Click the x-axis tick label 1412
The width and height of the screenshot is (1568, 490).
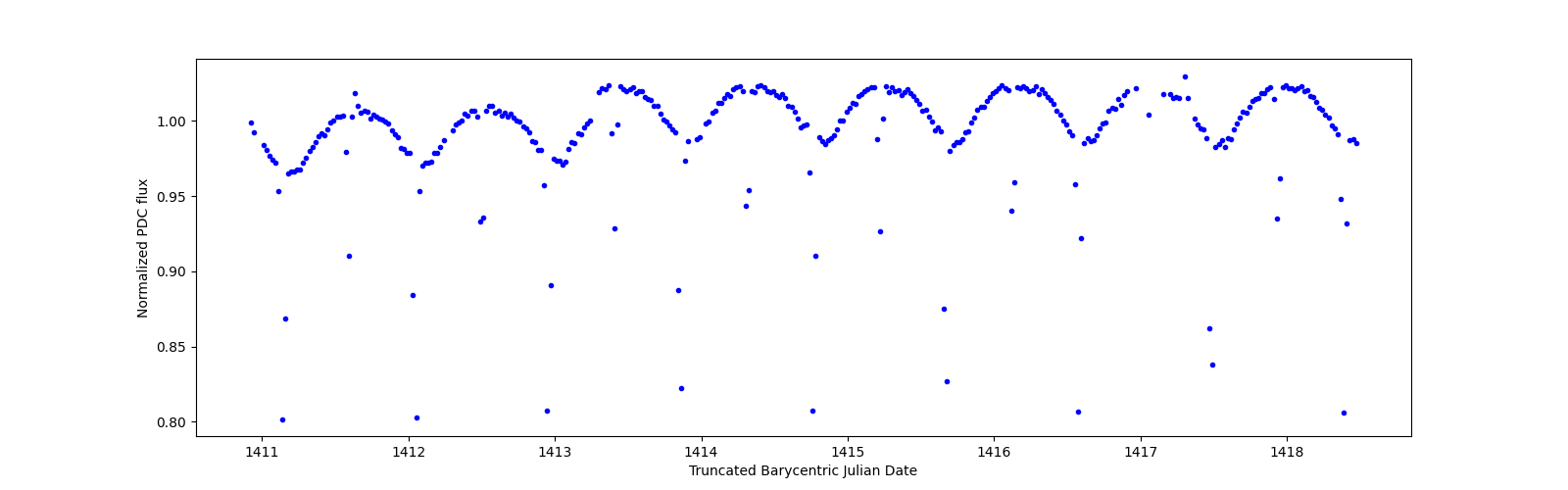pos(408,453)
